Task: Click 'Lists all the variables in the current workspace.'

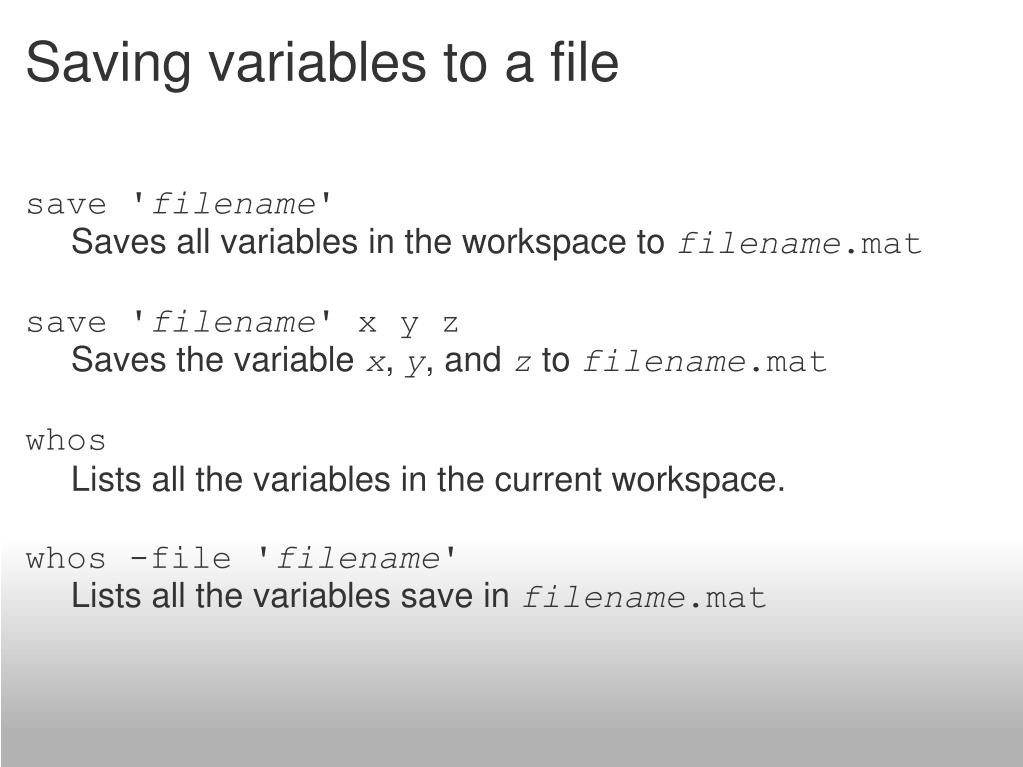Action: point(428,480)
